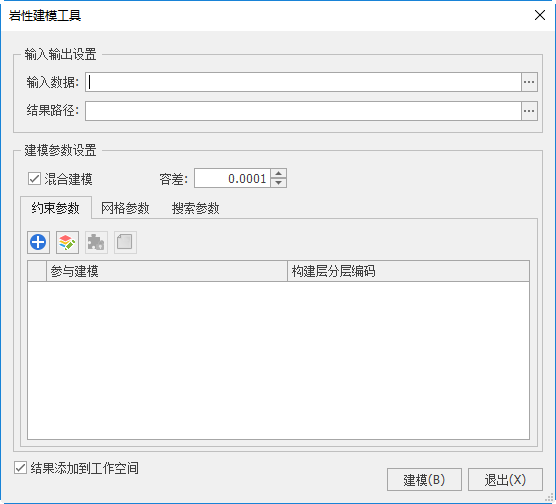Select the 约束参数 tab

click(x=56, y=208)
